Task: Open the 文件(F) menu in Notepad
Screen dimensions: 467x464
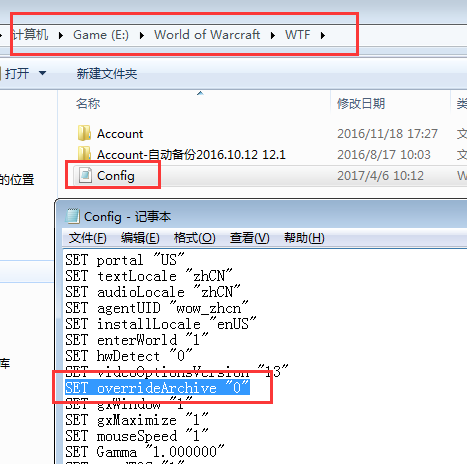Action: click(88, 238)
